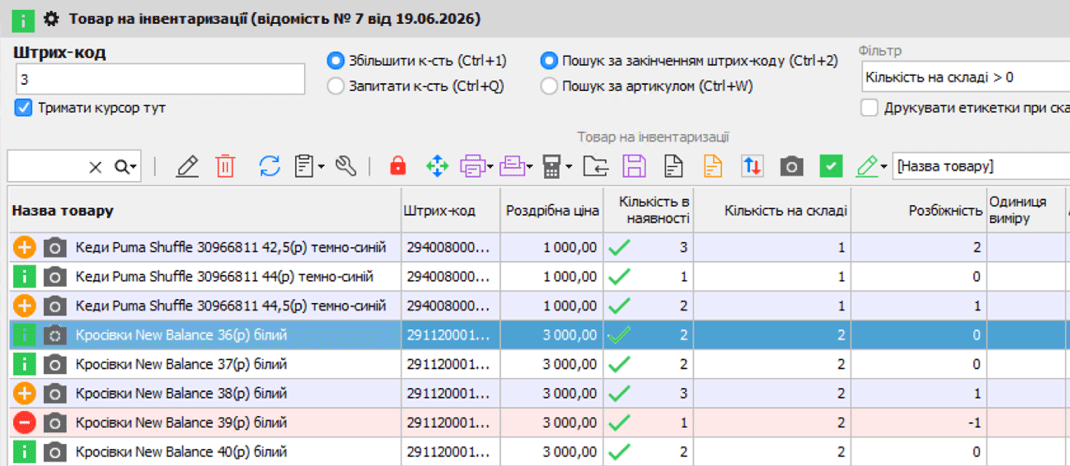Select 'Пошук за закінченням штрих-коду' radio button
The height and width of the screenshot is (466, 1070).
(x=548, y=61)
